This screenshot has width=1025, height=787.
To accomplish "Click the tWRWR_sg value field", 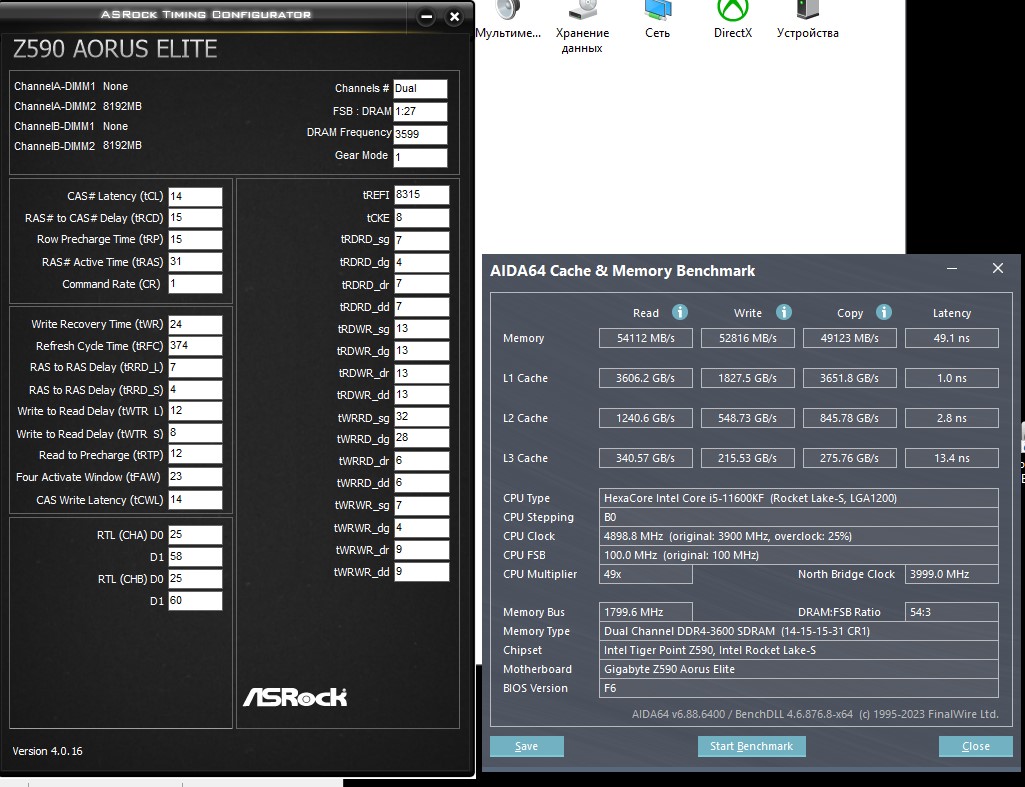I will click(422, 506).
